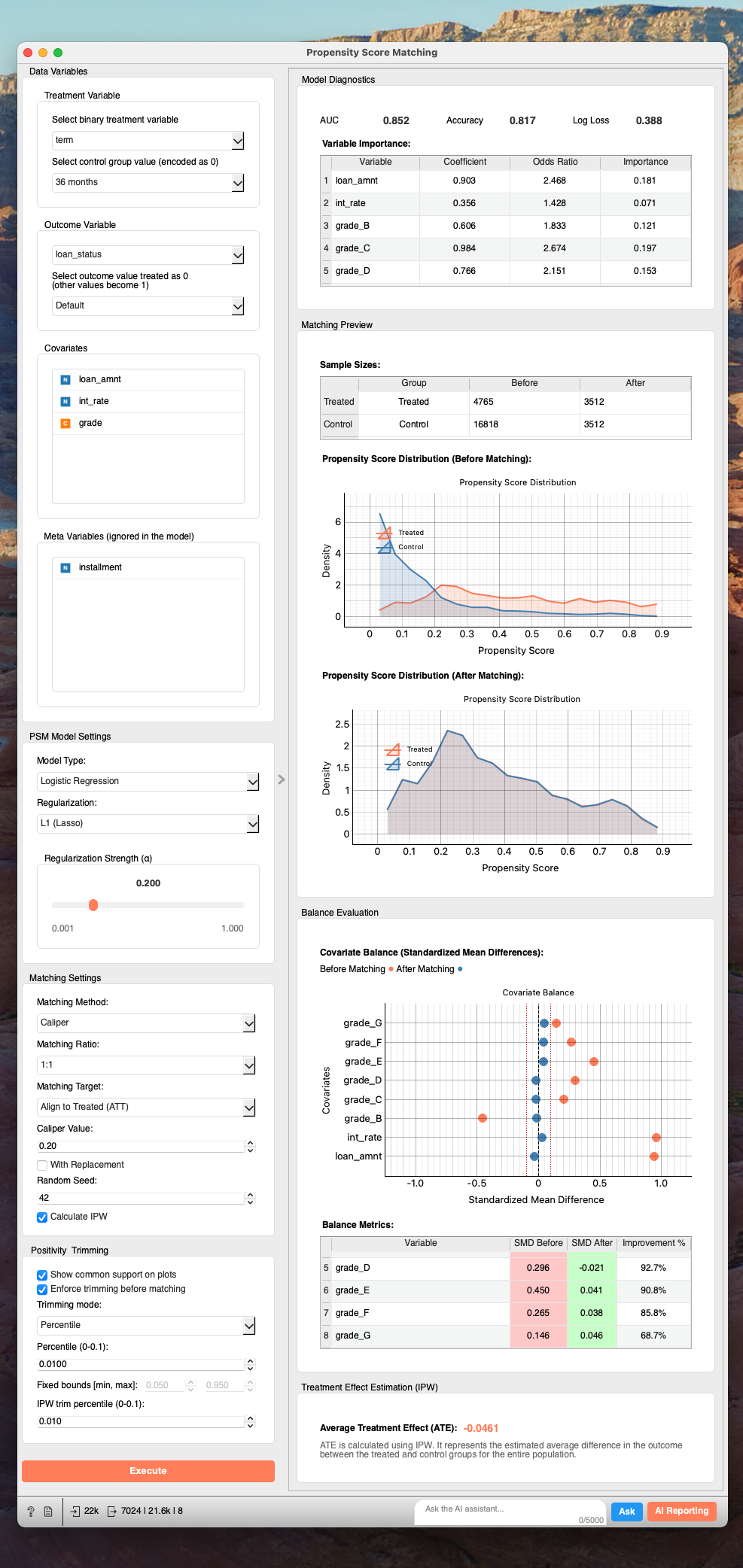This screenshot has height=1568, width=743.
Task: Click the ATE value -0.0461
Action: [x=481, y=1428]
